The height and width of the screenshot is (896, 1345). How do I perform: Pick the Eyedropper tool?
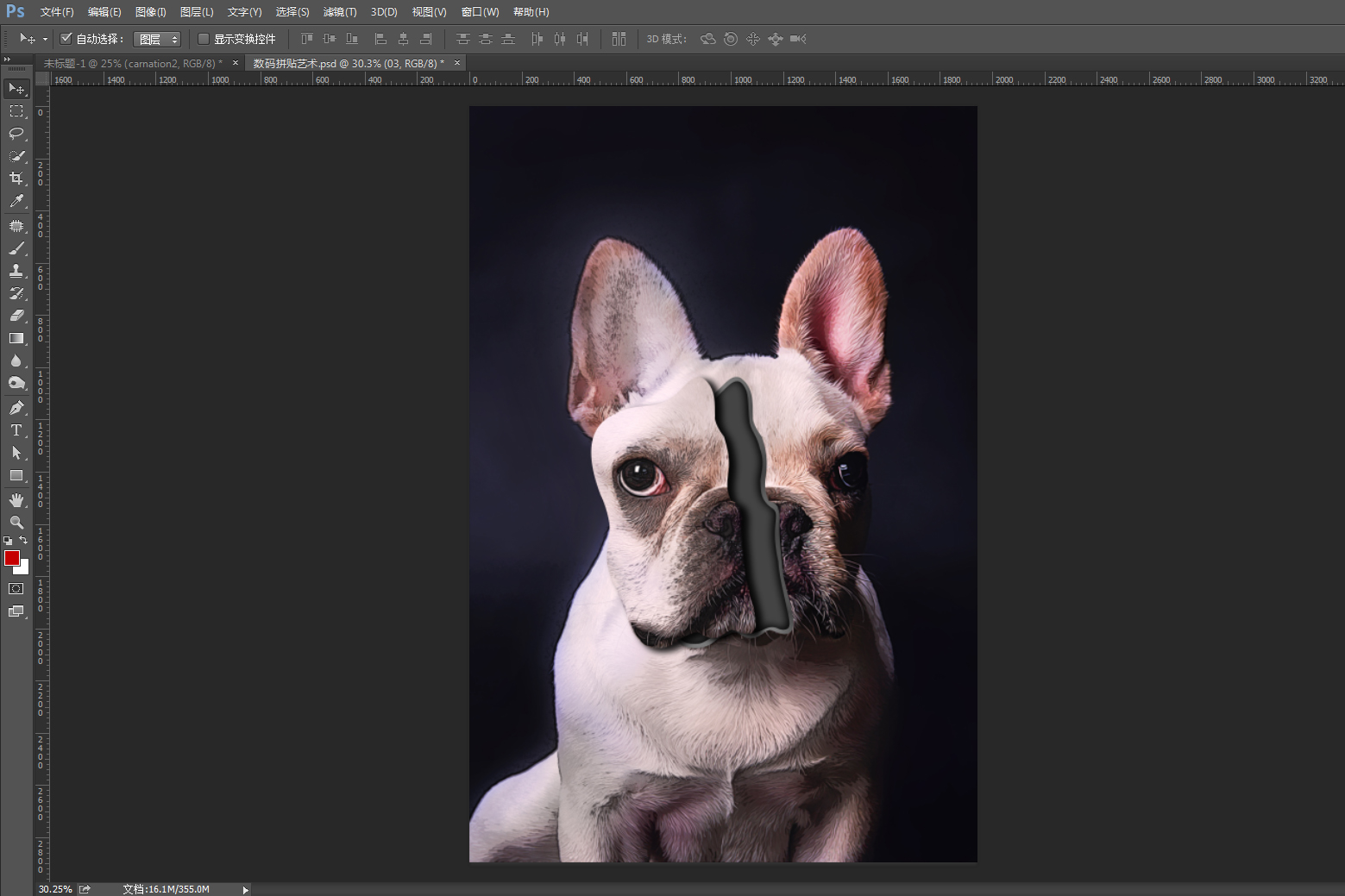pos(16,201)
